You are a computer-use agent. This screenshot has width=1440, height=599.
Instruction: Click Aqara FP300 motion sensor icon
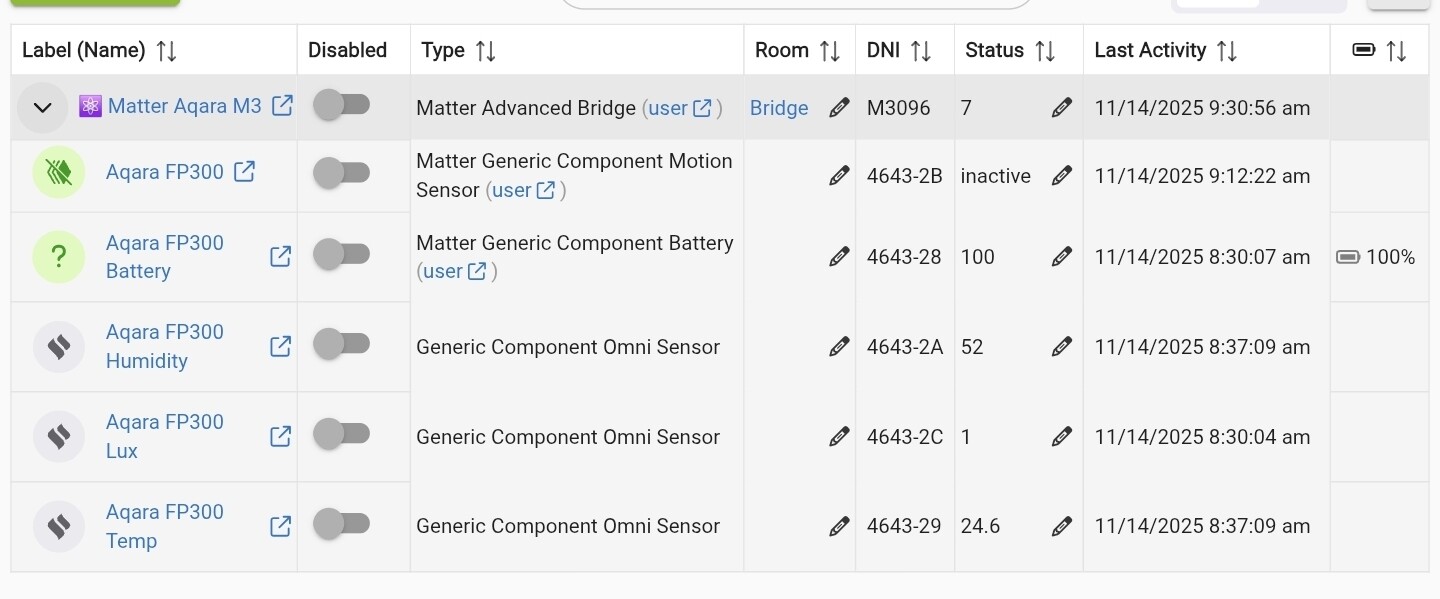point(59,173)
